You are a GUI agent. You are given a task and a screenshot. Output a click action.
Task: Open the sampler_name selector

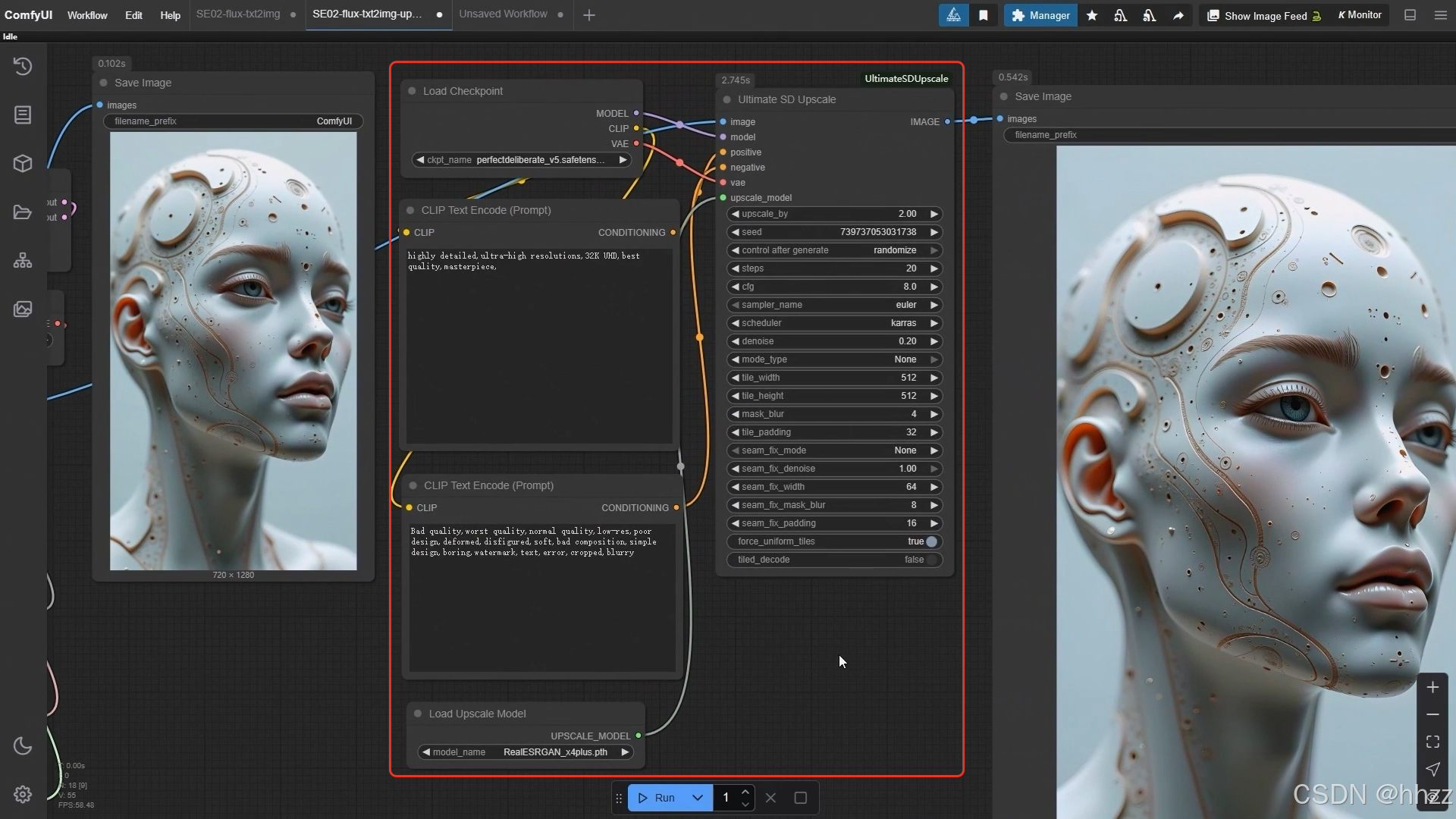(834, 305)
